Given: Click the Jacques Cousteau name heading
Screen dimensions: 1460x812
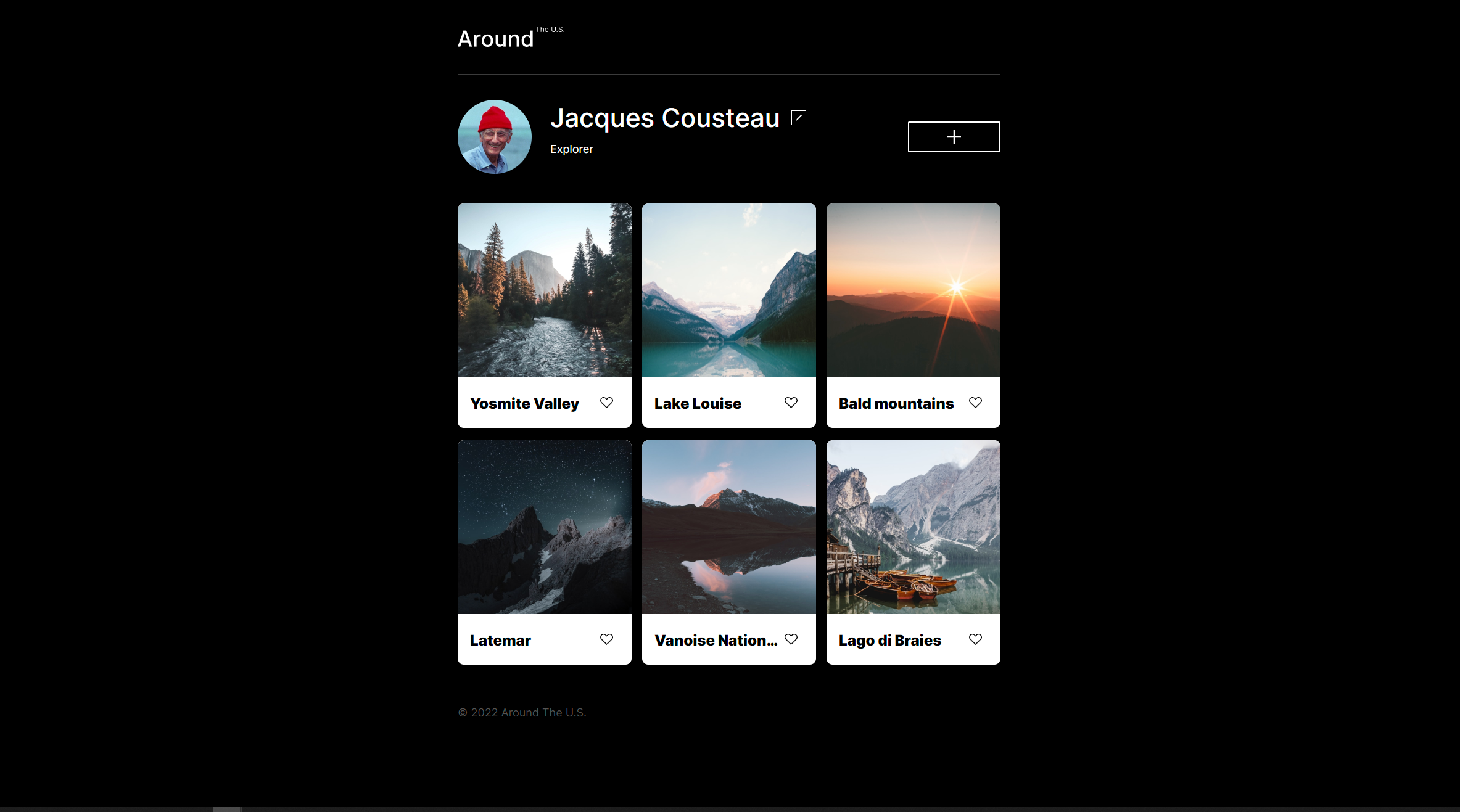Looking at the screenshot, I should click(664, 118).
